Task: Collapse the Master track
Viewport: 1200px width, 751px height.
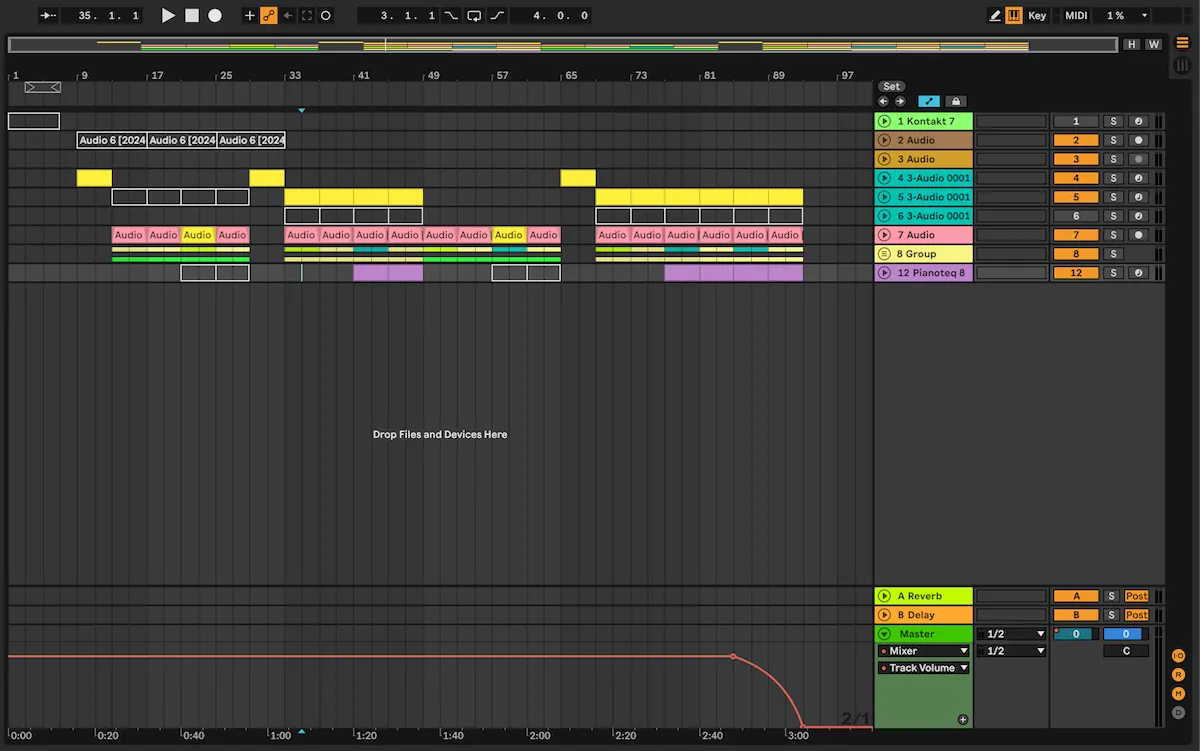Action: [x=884, y=634]
